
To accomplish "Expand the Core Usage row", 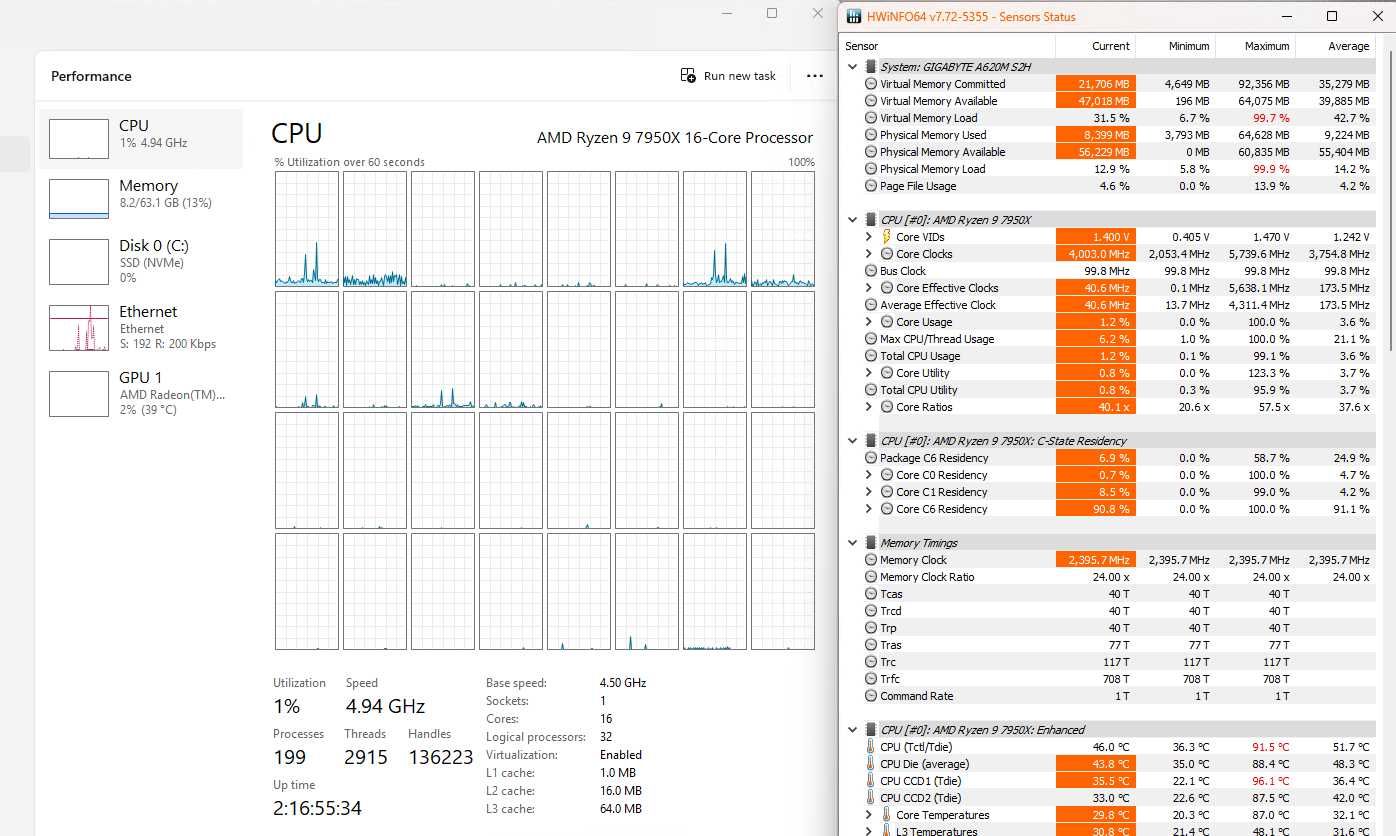I will [869, 322].
